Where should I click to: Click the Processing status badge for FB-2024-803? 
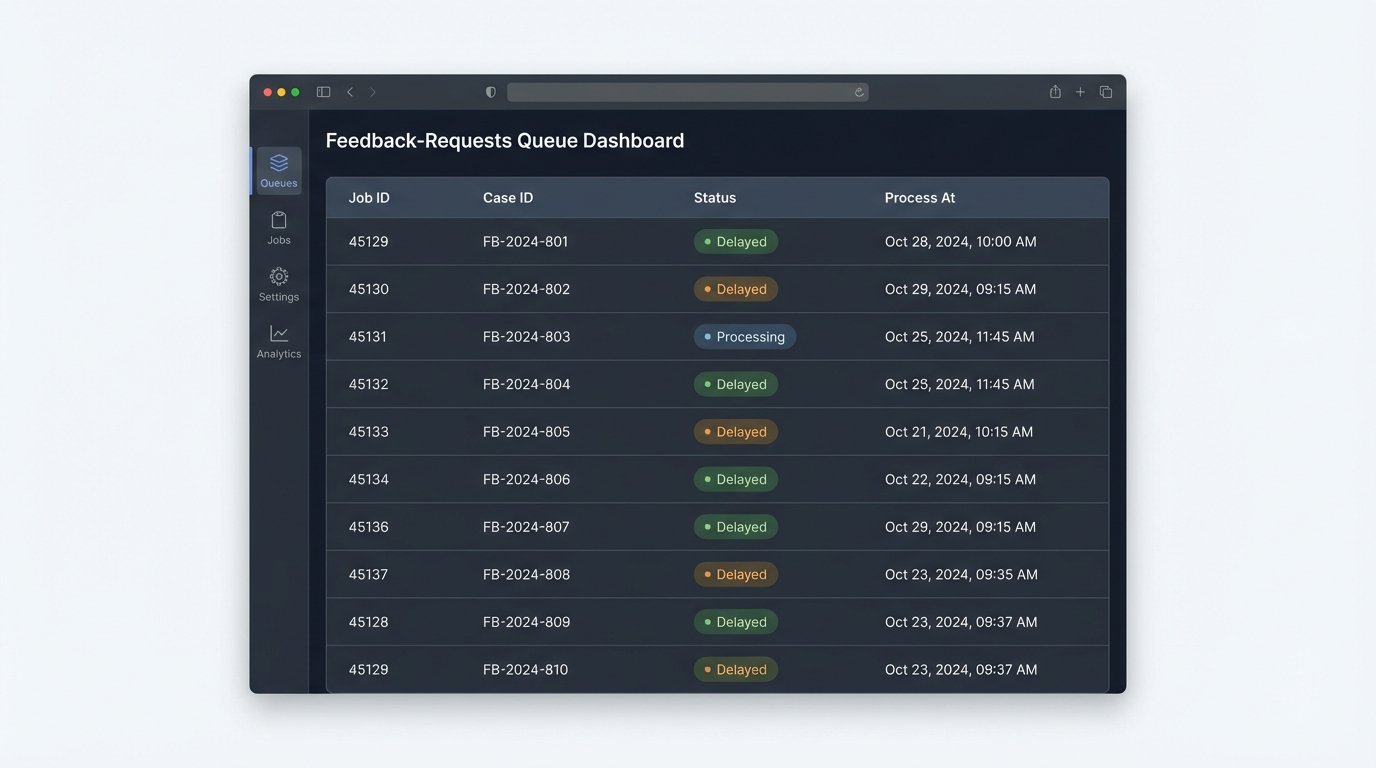(x=745, y=337)
